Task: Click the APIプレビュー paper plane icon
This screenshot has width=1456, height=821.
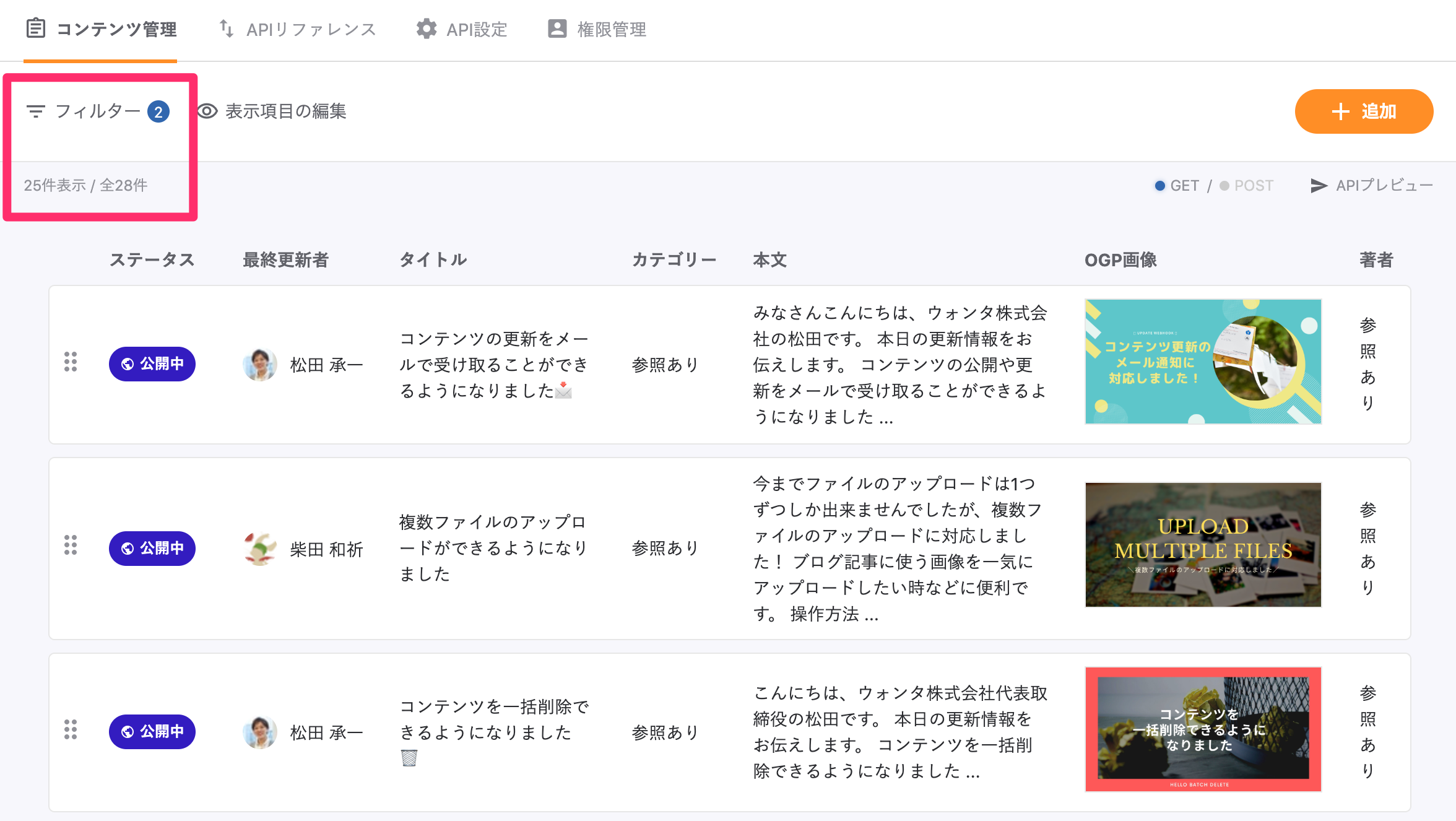Action: tap(1319, 186)
